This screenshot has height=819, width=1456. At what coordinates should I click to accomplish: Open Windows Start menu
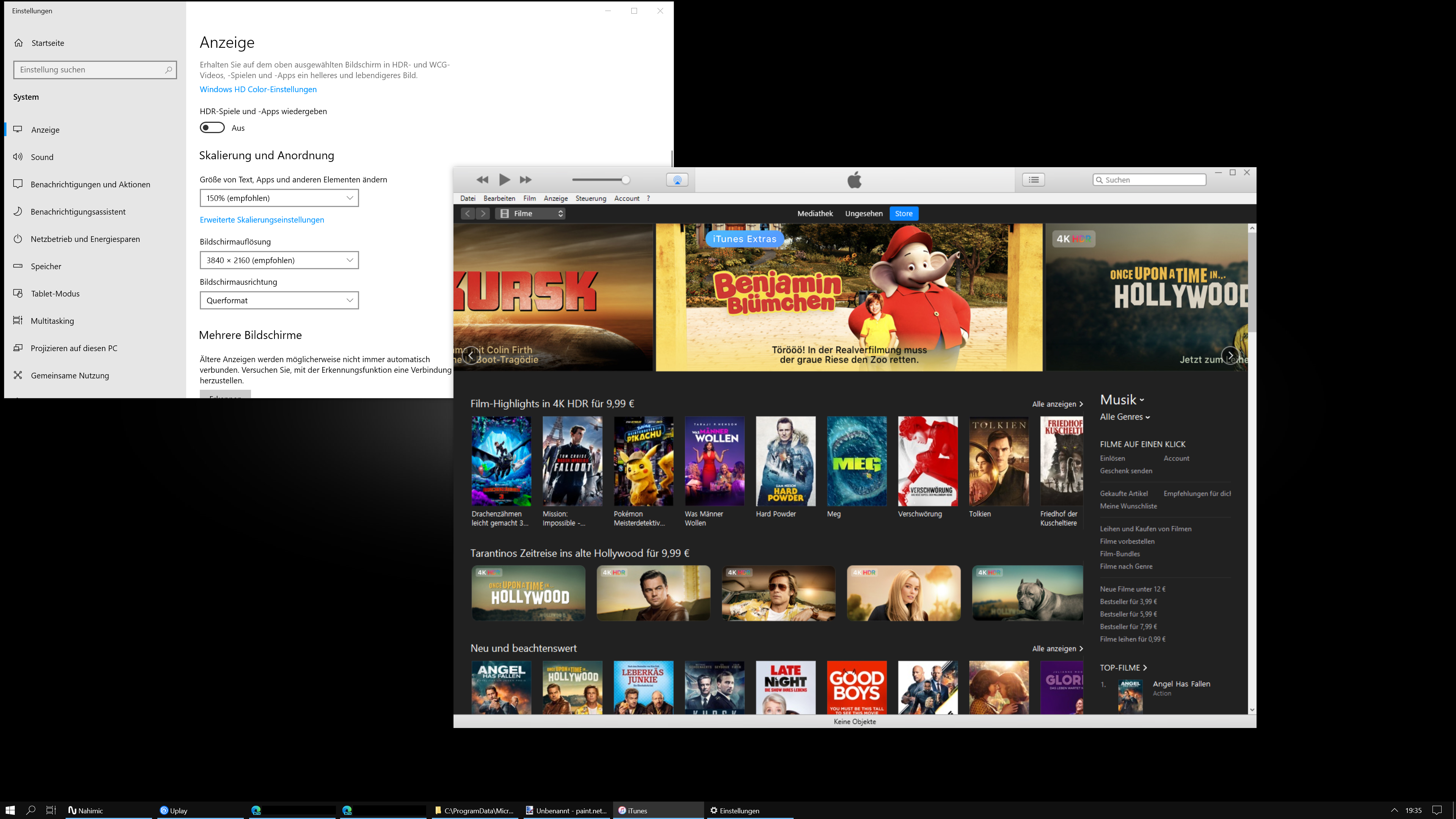10,810
